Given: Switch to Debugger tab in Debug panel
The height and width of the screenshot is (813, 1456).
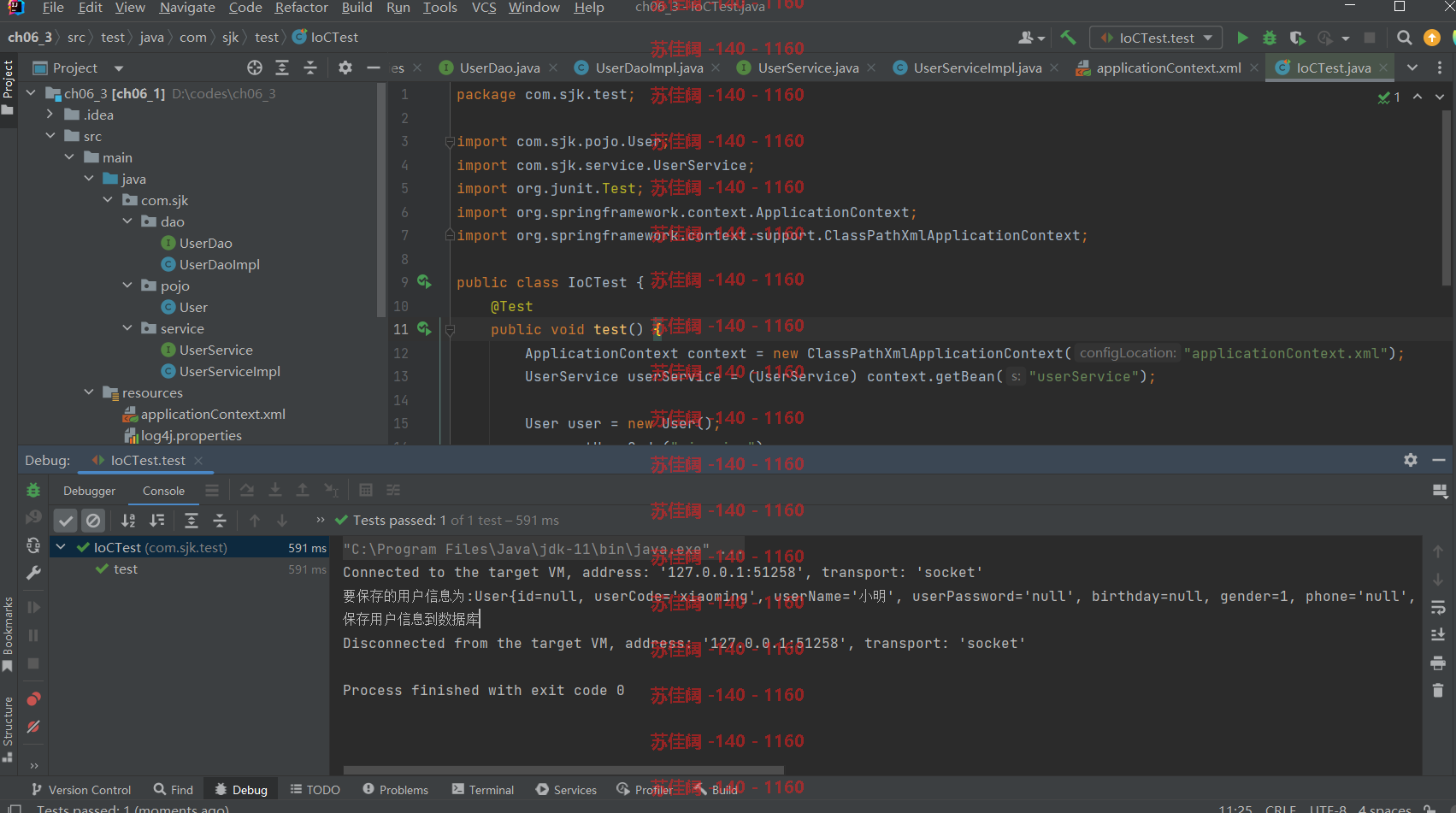Looking at the screenshot, I should (89, 491).
